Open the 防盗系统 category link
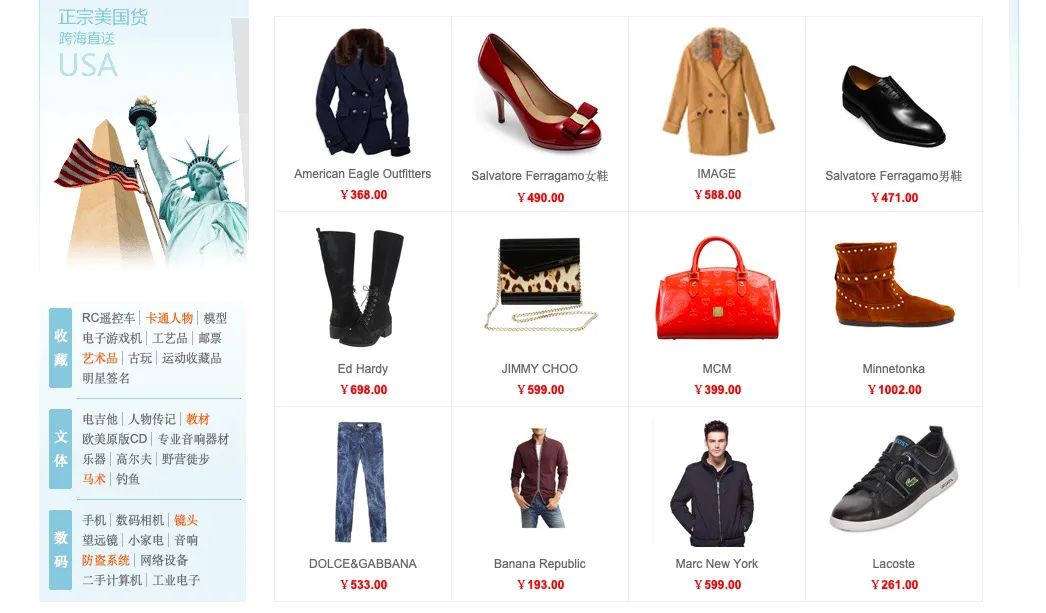 pos(106,560)
